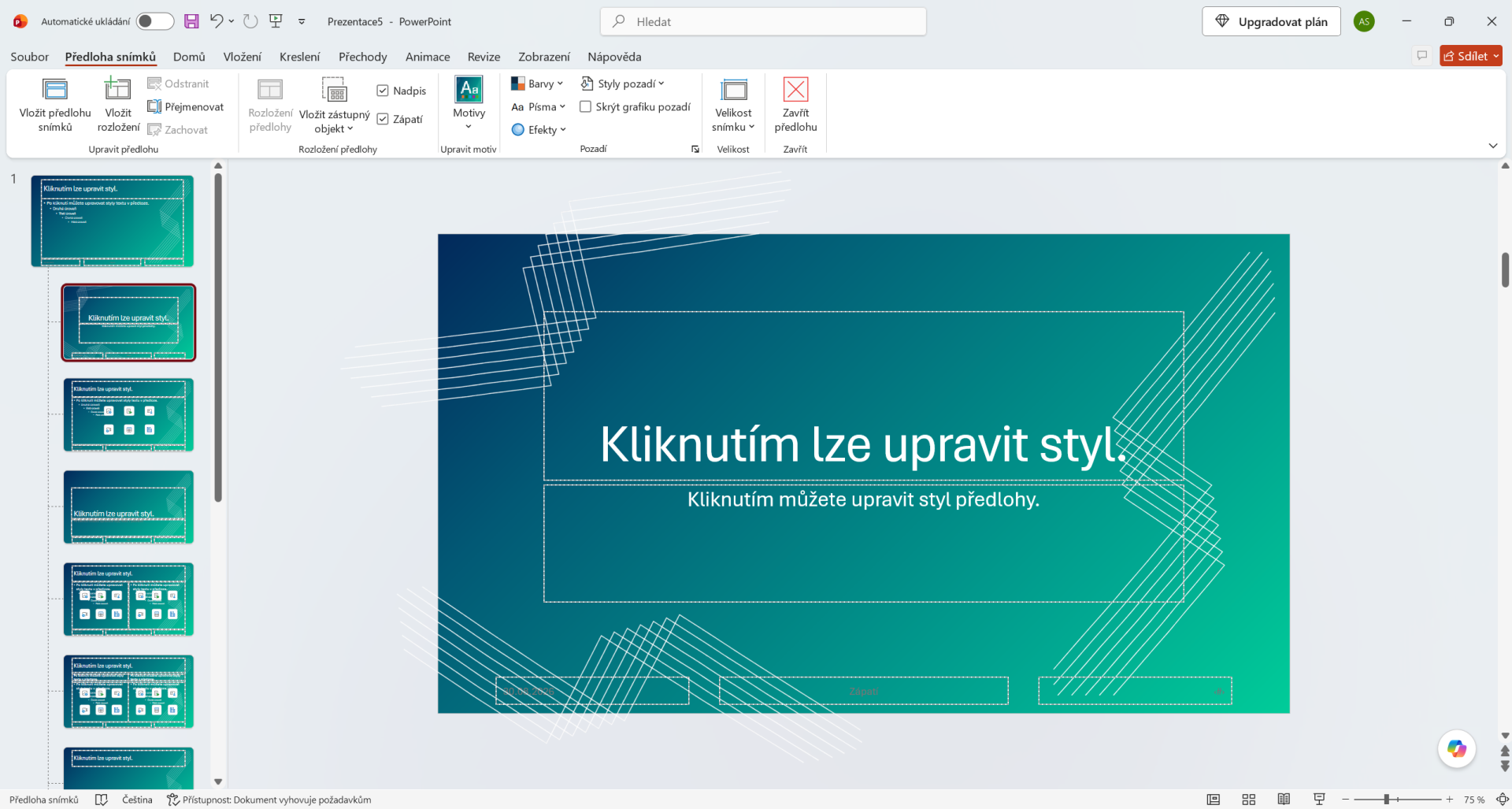Open Pozadí group dialog launcher
1512x809 pixels.
pyautogui.click(x=695, y=149)
